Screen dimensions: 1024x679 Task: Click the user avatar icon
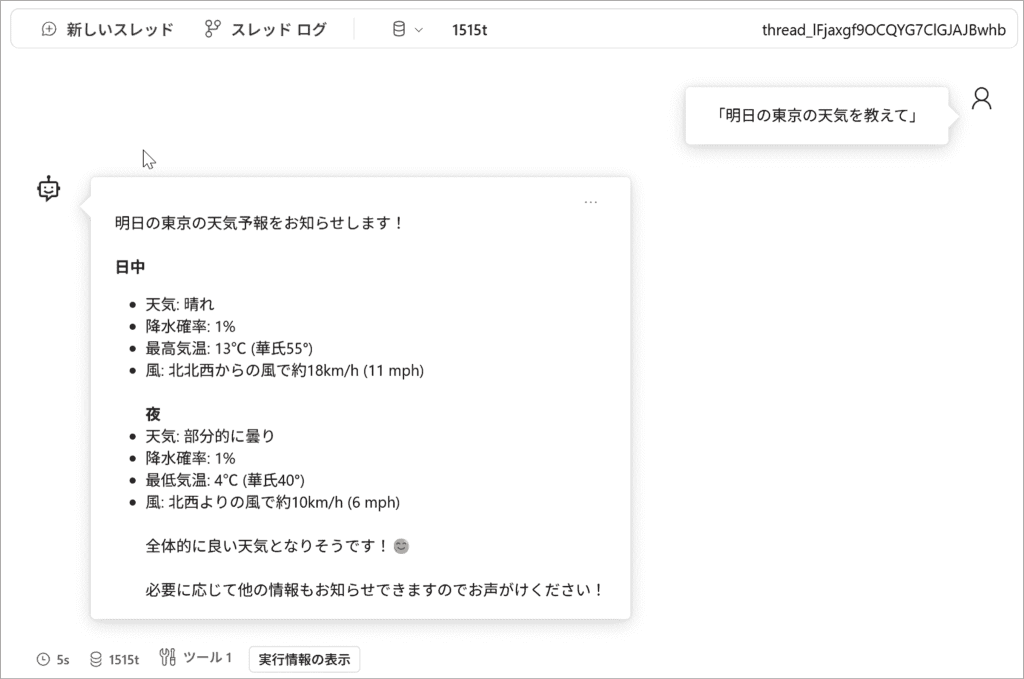(981, 98)
